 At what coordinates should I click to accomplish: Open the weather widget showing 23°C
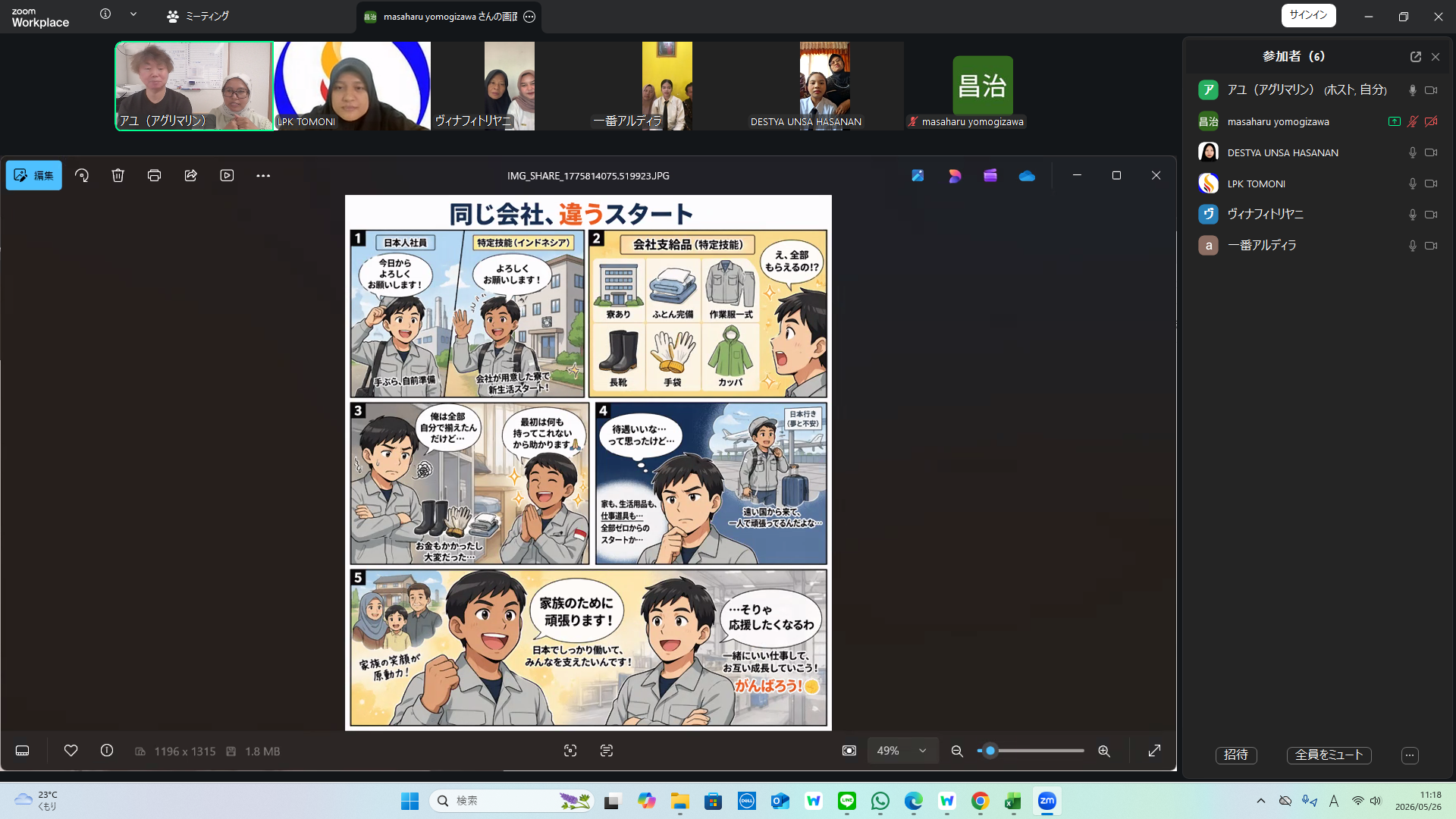pos(36,801)
